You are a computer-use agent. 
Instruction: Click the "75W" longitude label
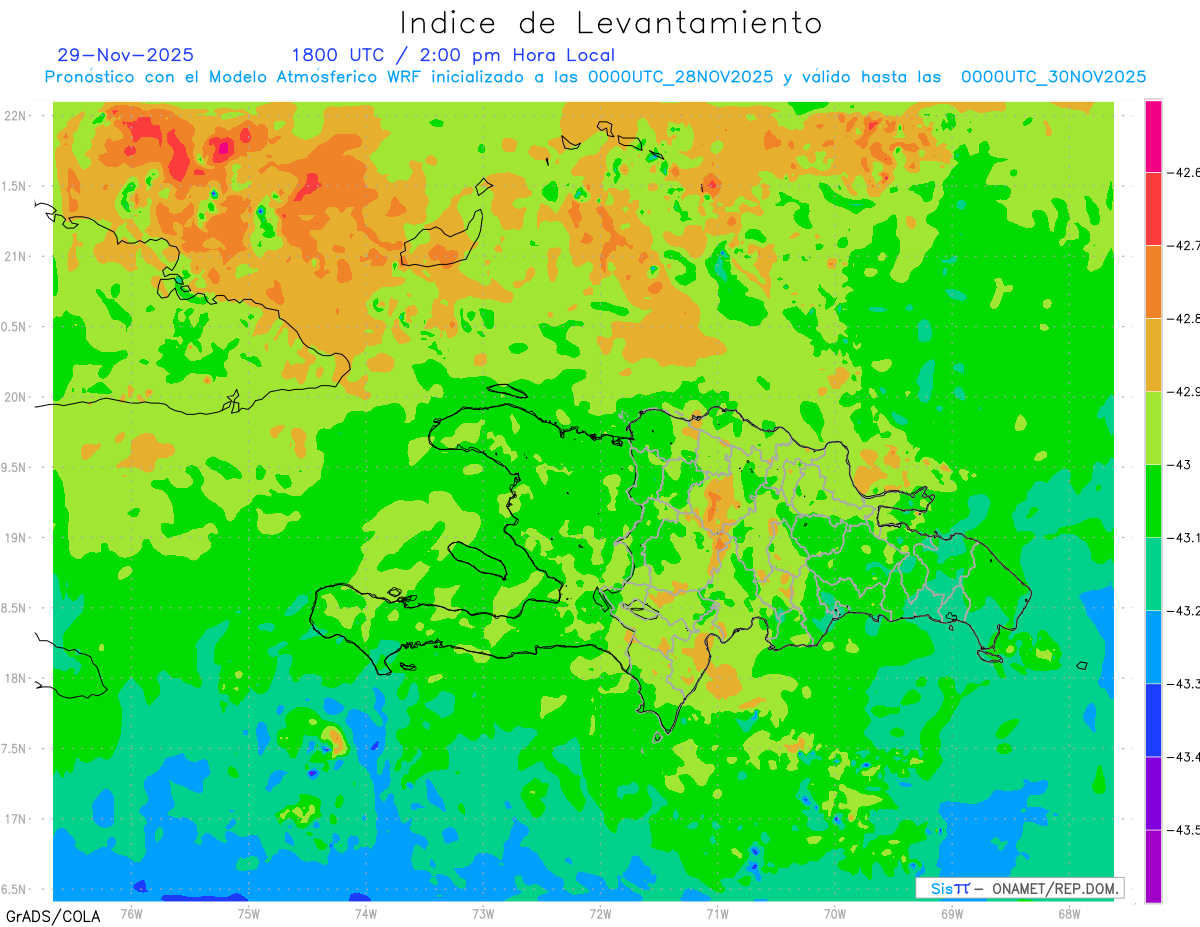[248, 914]
